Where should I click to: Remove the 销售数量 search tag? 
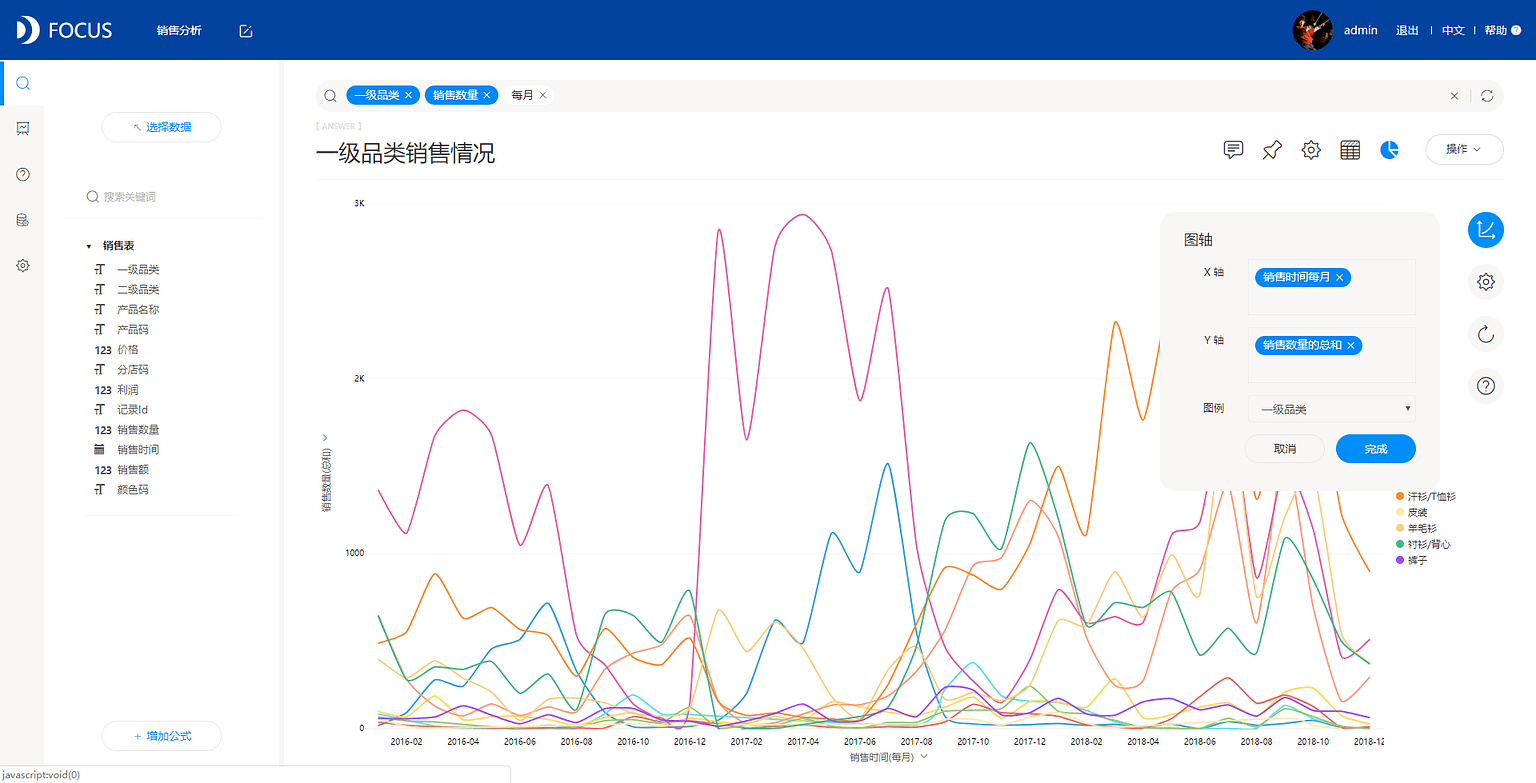(487, 95)
